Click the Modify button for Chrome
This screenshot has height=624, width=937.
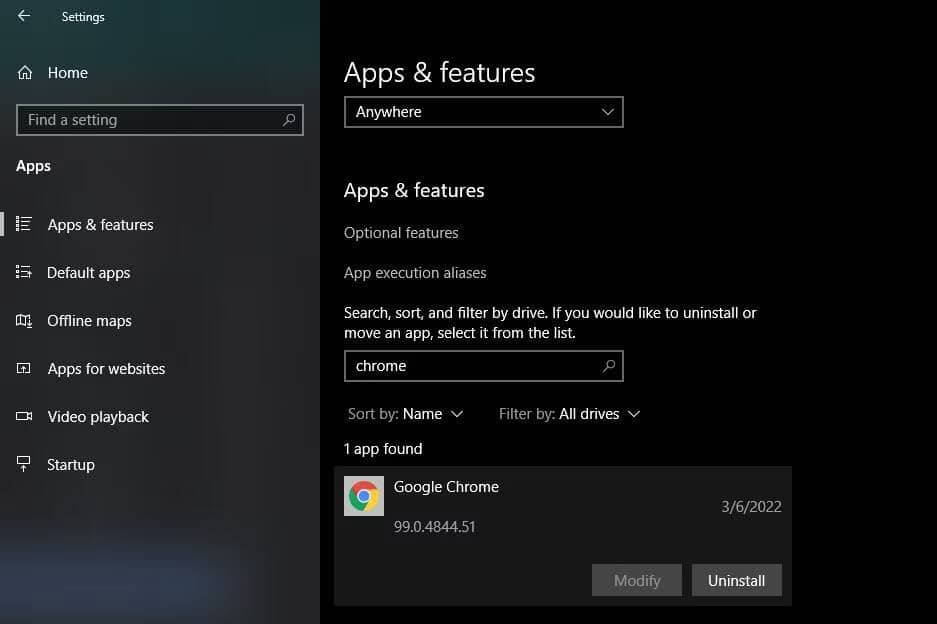coord(636,580)
